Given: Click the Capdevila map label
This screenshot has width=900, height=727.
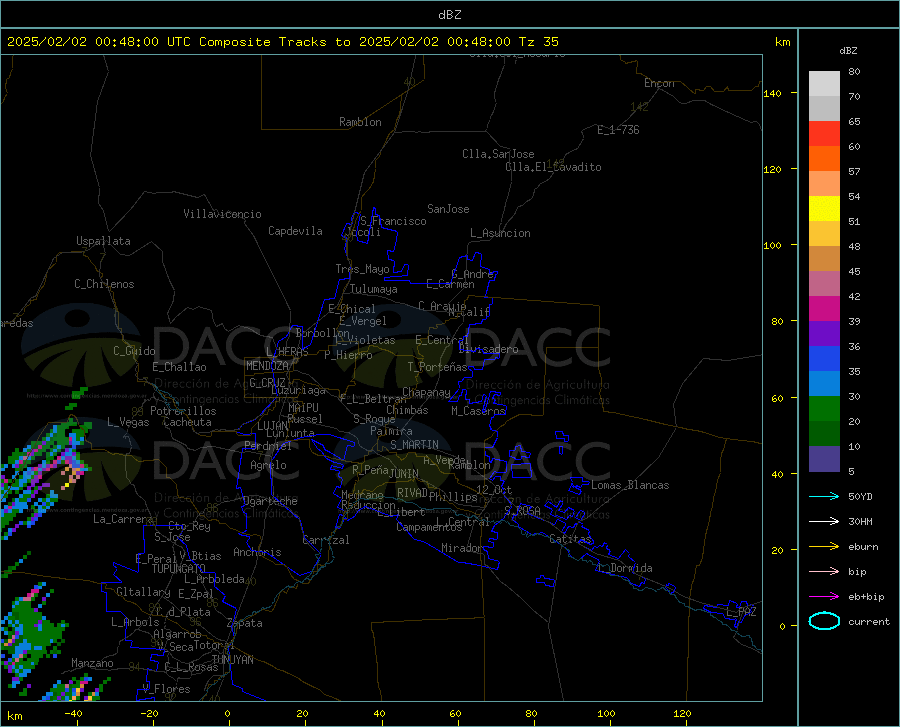Looking at the screenshot, I should 295,231.
